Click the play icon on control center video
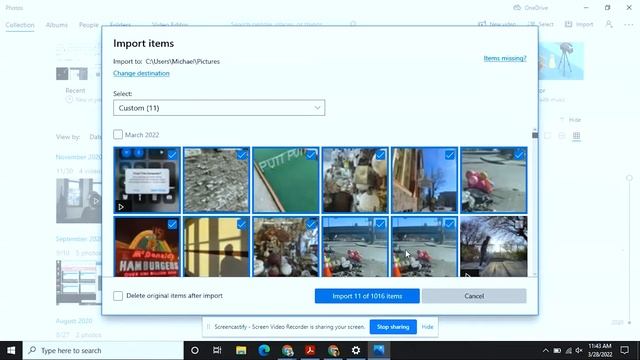 click(121, 207)
